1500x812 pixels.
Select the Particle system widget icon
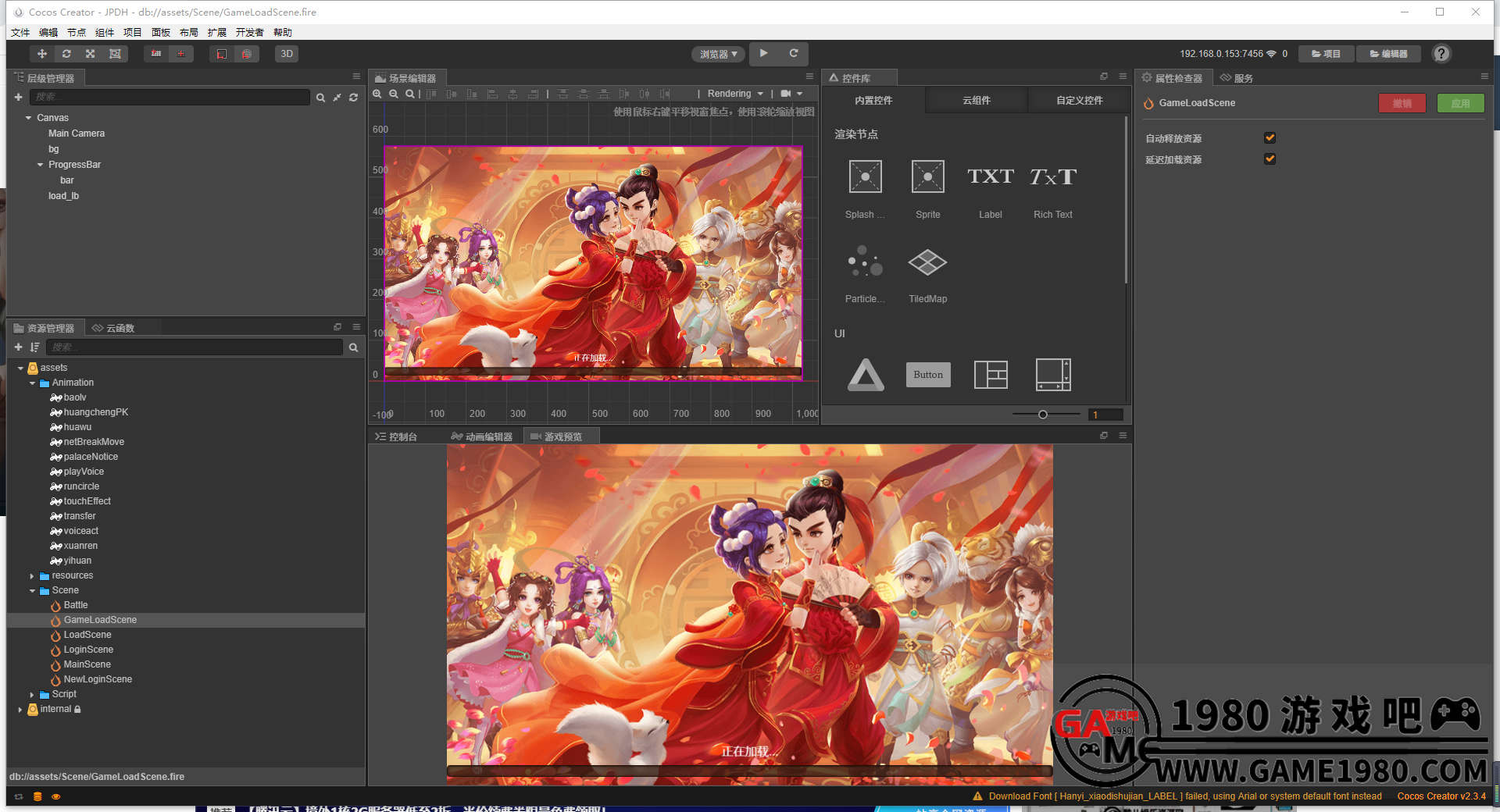pos(865,262)
